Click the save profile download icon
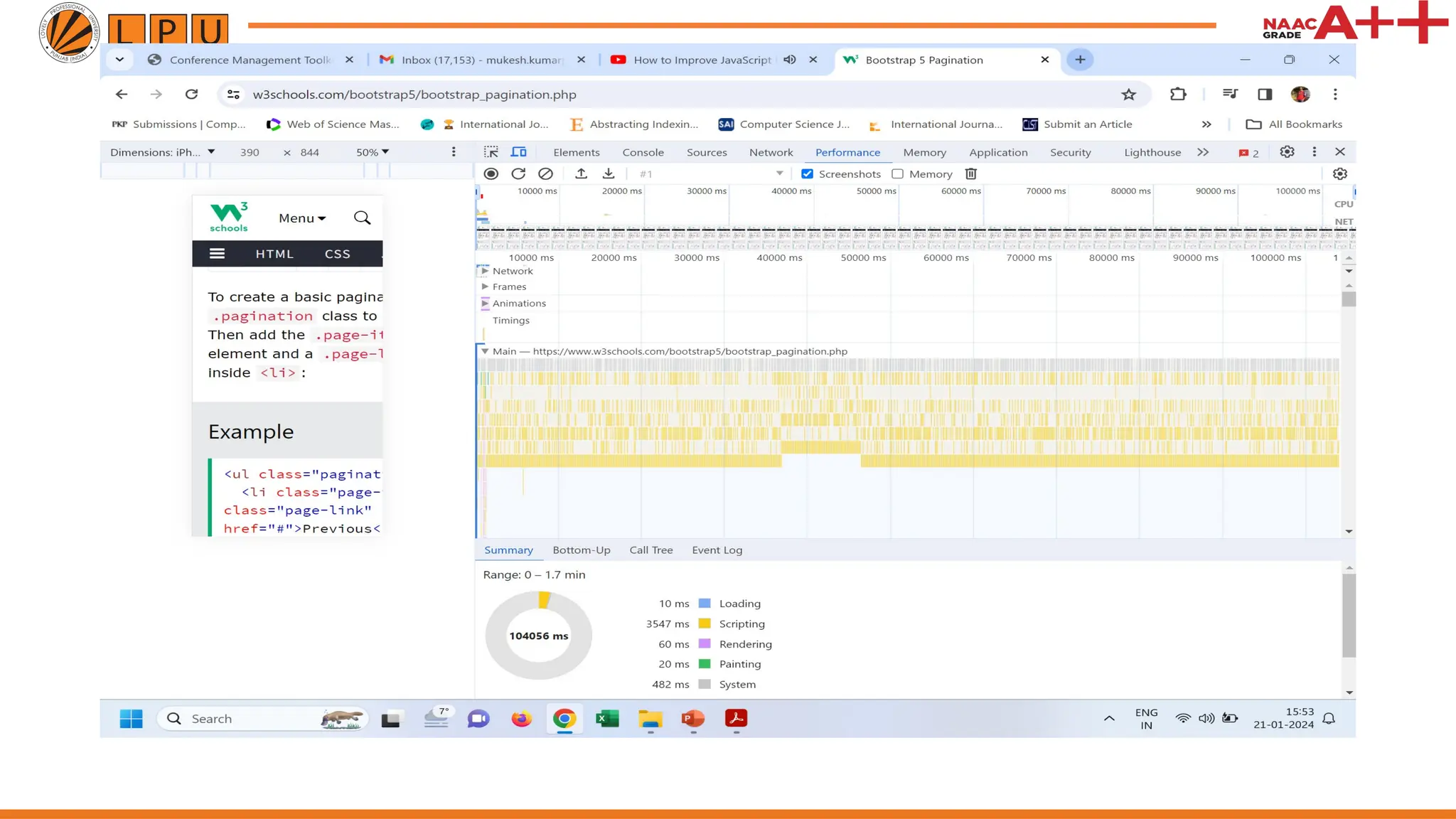The image size is (1456, 819). (x=609, y=173)
